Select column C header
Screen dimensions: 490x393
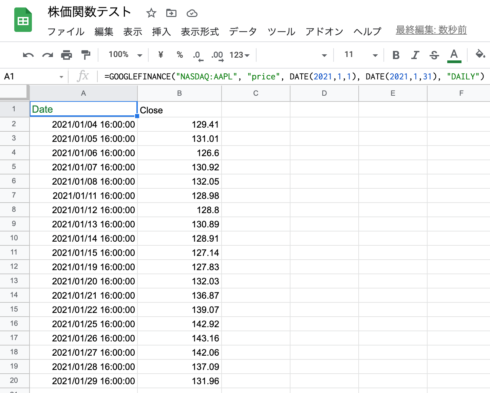(256, 93)
